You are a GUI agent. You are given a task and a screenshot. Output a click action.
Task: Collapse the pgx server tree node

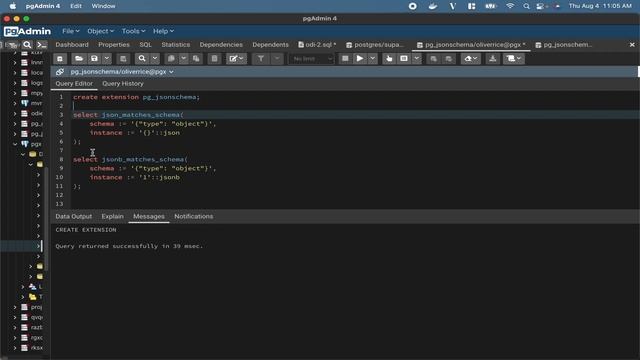[x=15, y=144]
